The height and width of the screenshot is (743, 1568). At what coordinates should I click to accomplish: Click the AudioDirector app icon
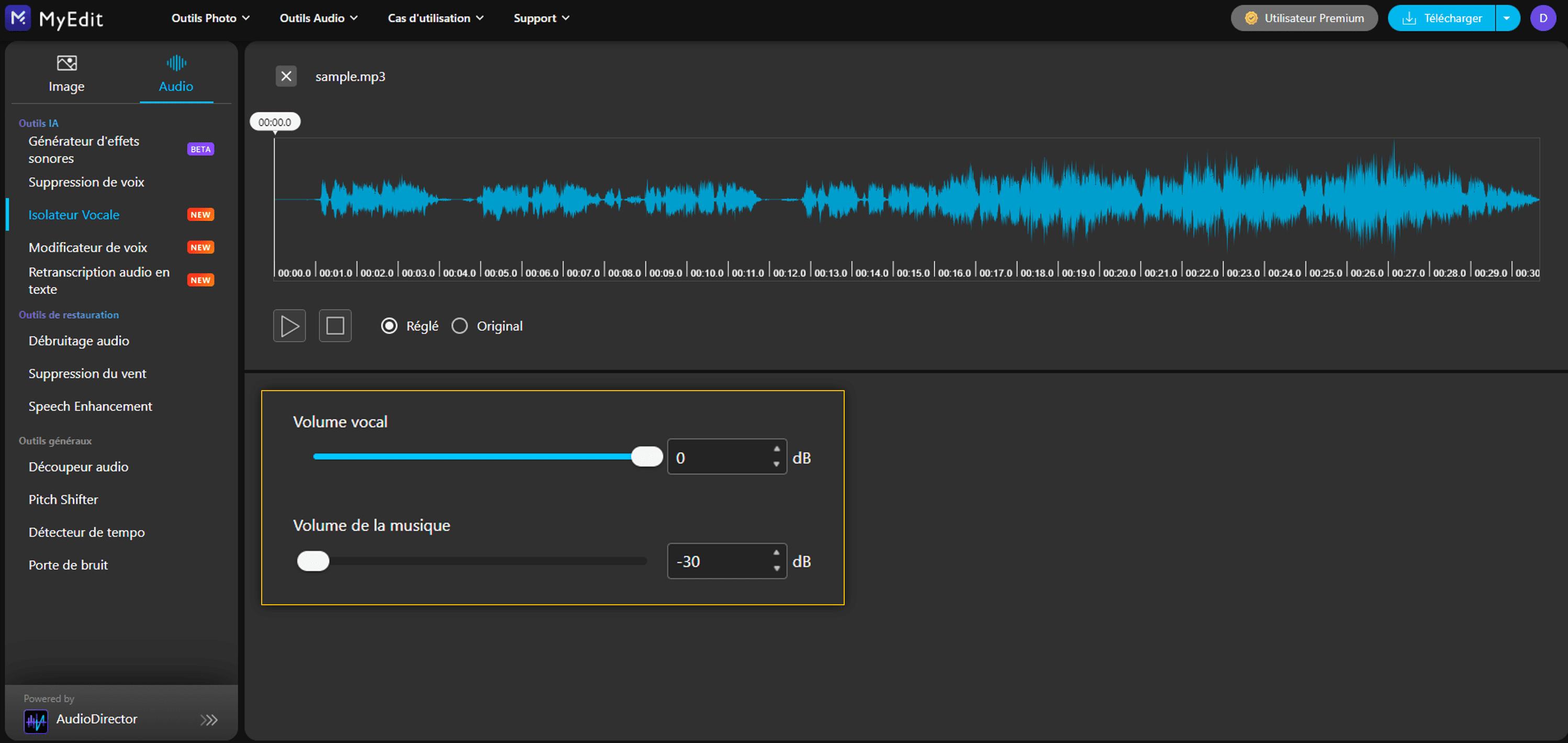(36, 721)
